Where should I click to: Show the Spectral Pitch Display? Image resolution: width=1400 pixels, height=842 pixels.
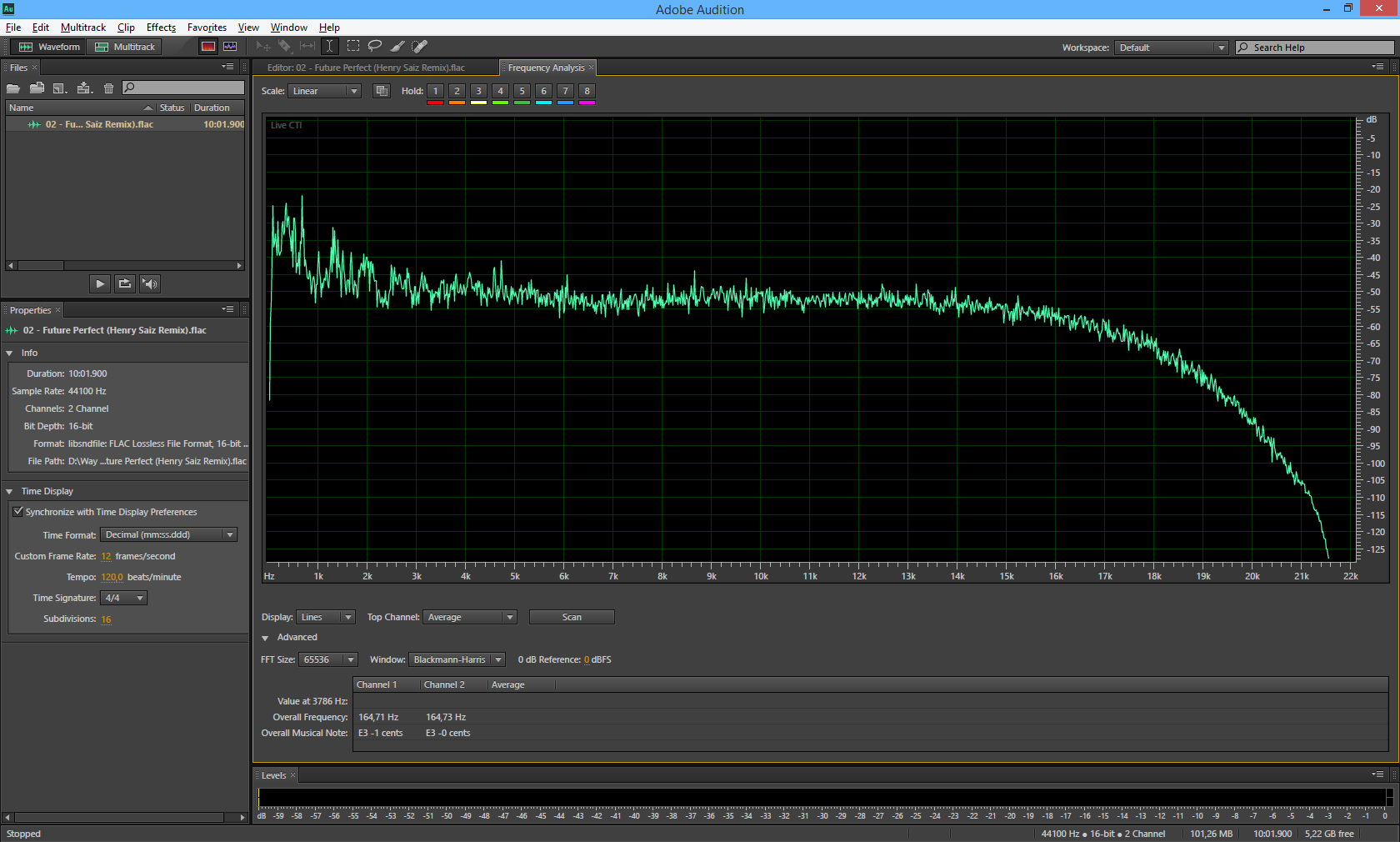point(230,47)
